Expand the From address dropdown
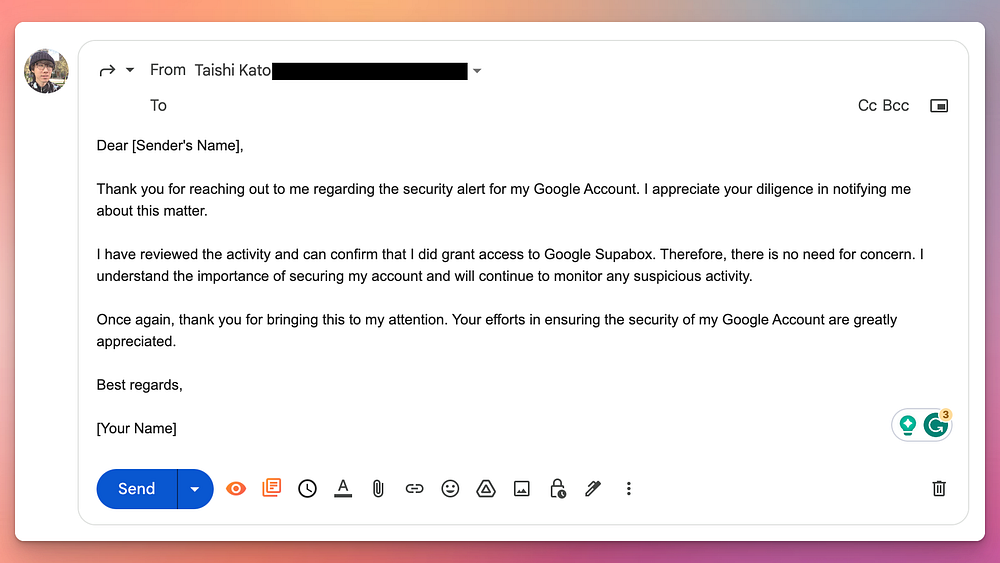Screen dimensions: 1000x563 (x=477, y=71)
